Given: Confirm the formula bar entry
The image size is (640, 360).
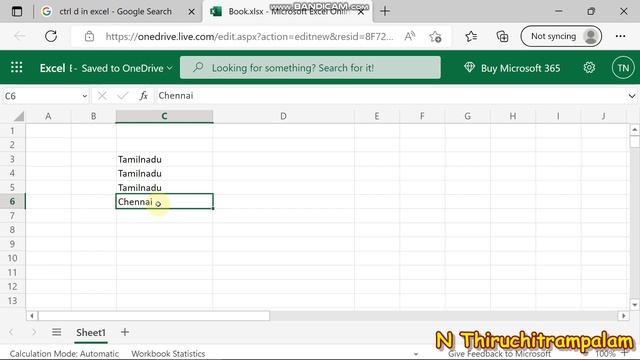Looking at the screenshot, I should pos(122,96).
